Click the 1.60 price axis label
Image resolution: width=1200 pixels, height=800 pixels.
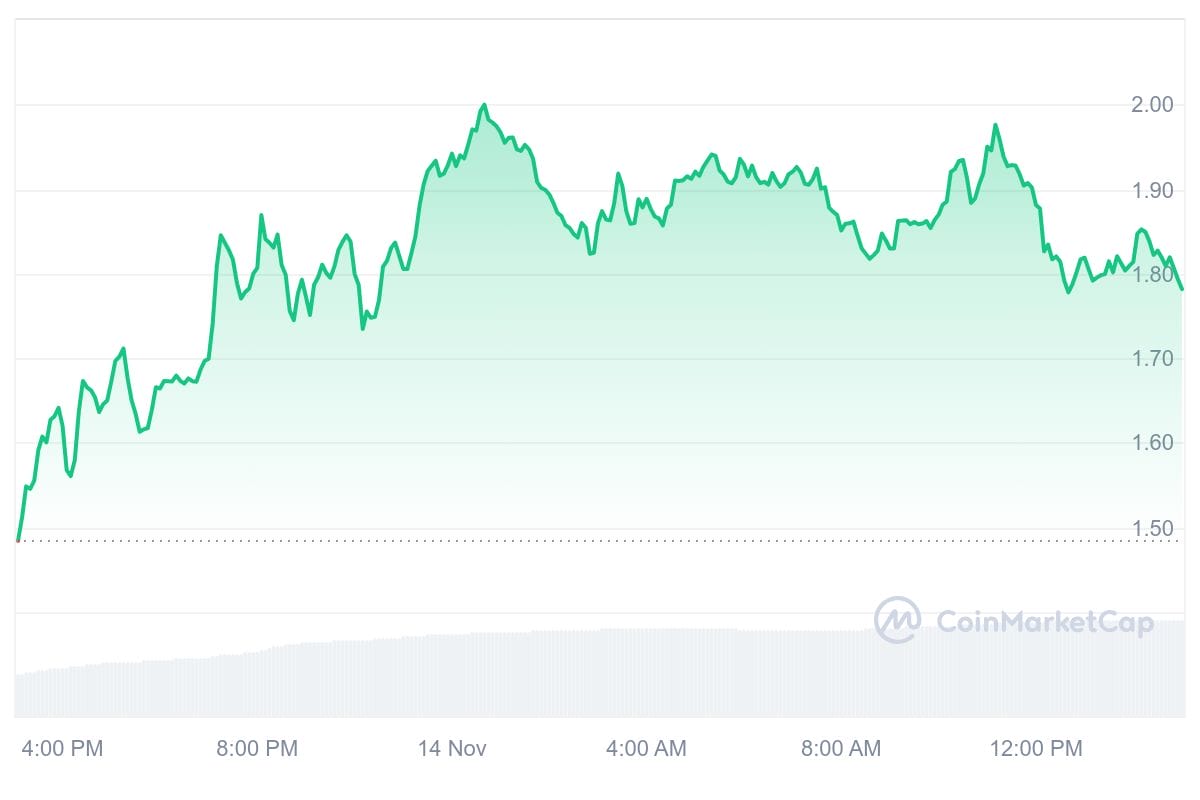tap(1151, 443)
